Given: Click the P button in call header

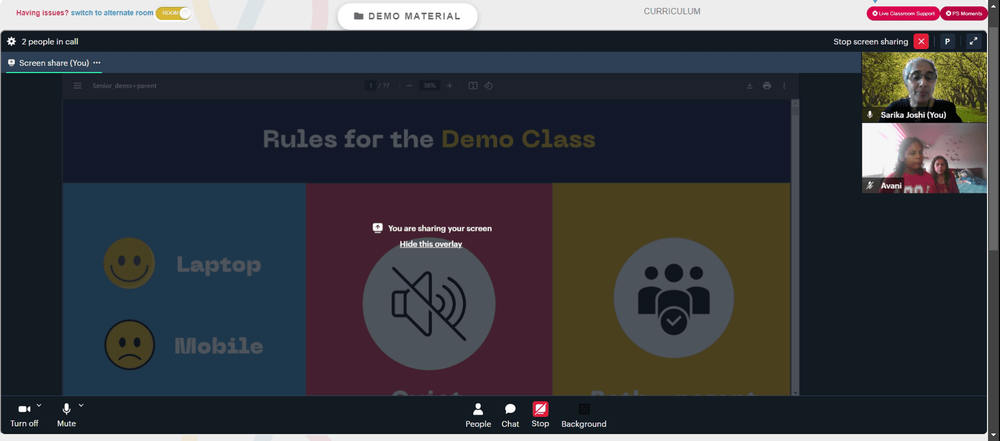Looking at the screenshot, I should tap(947, 41).
